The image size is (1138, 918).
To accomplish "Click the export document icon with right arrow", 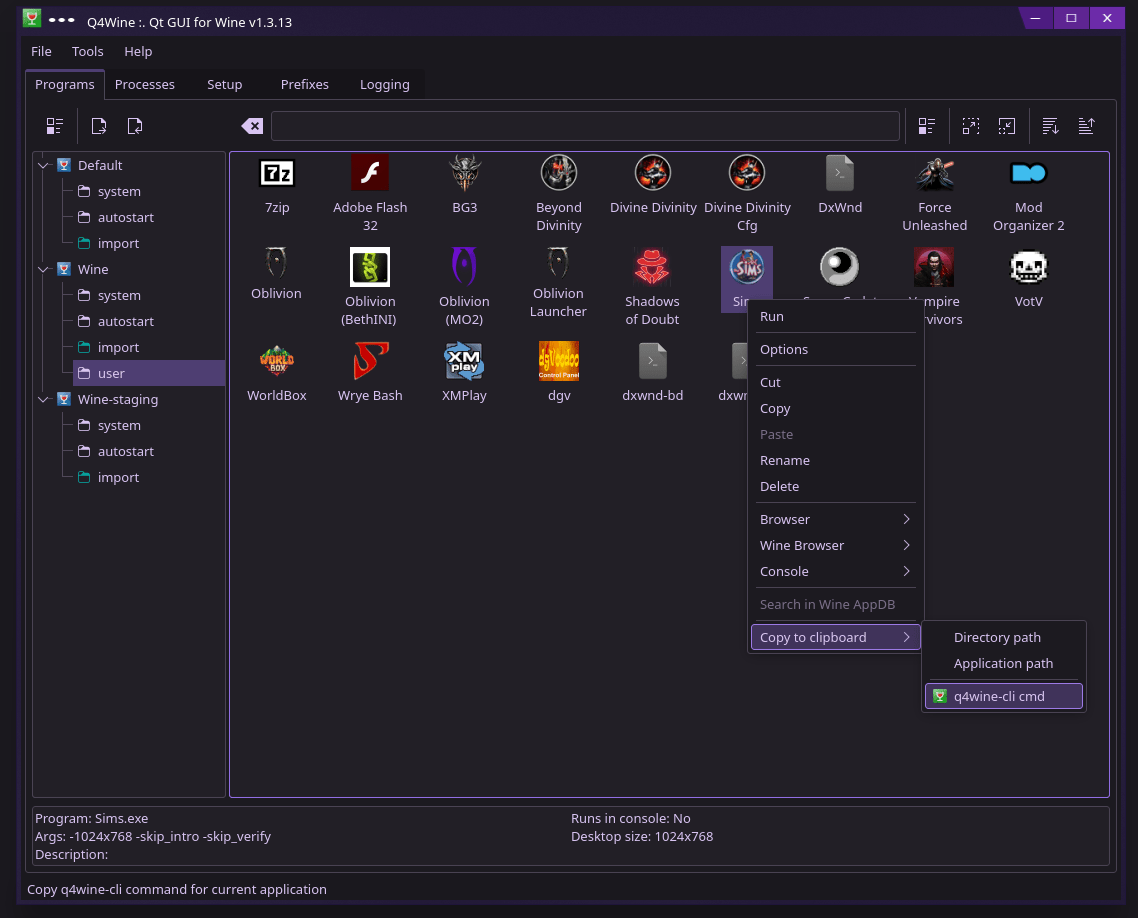I will [99, 126].
